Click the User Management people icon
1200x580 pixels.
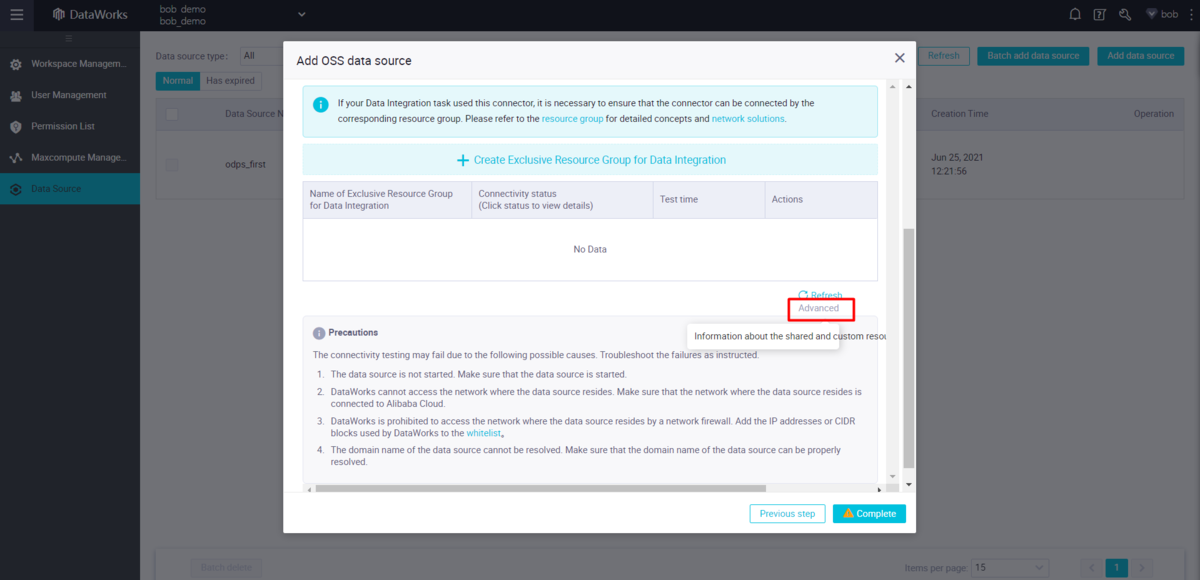15,95
